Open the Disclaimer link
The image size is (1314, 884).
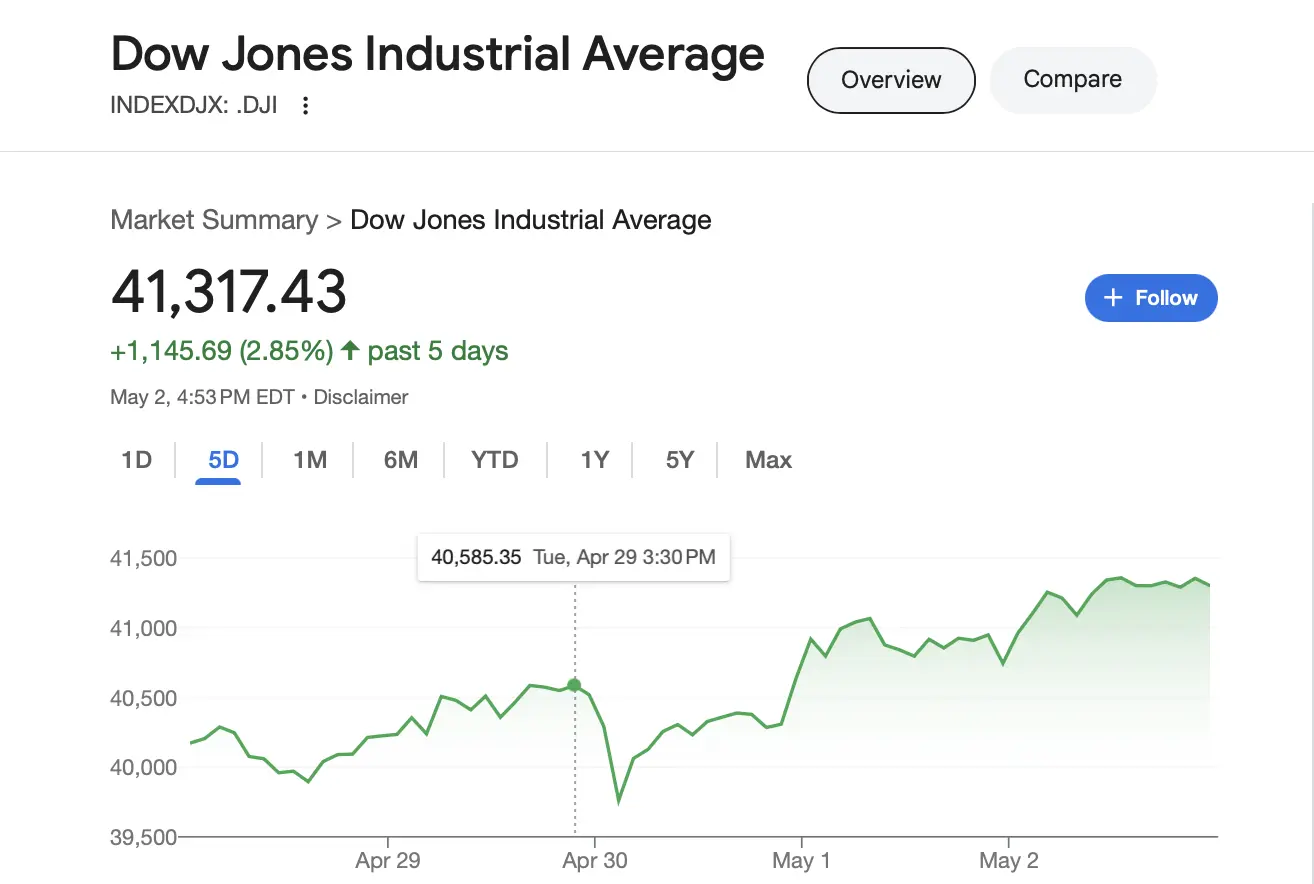[x=361, y=397]
